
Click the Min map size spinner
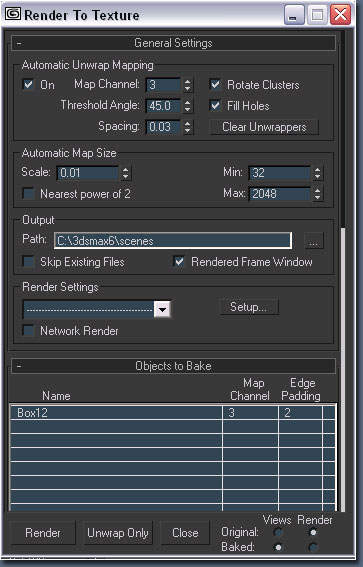pos(317,173)
